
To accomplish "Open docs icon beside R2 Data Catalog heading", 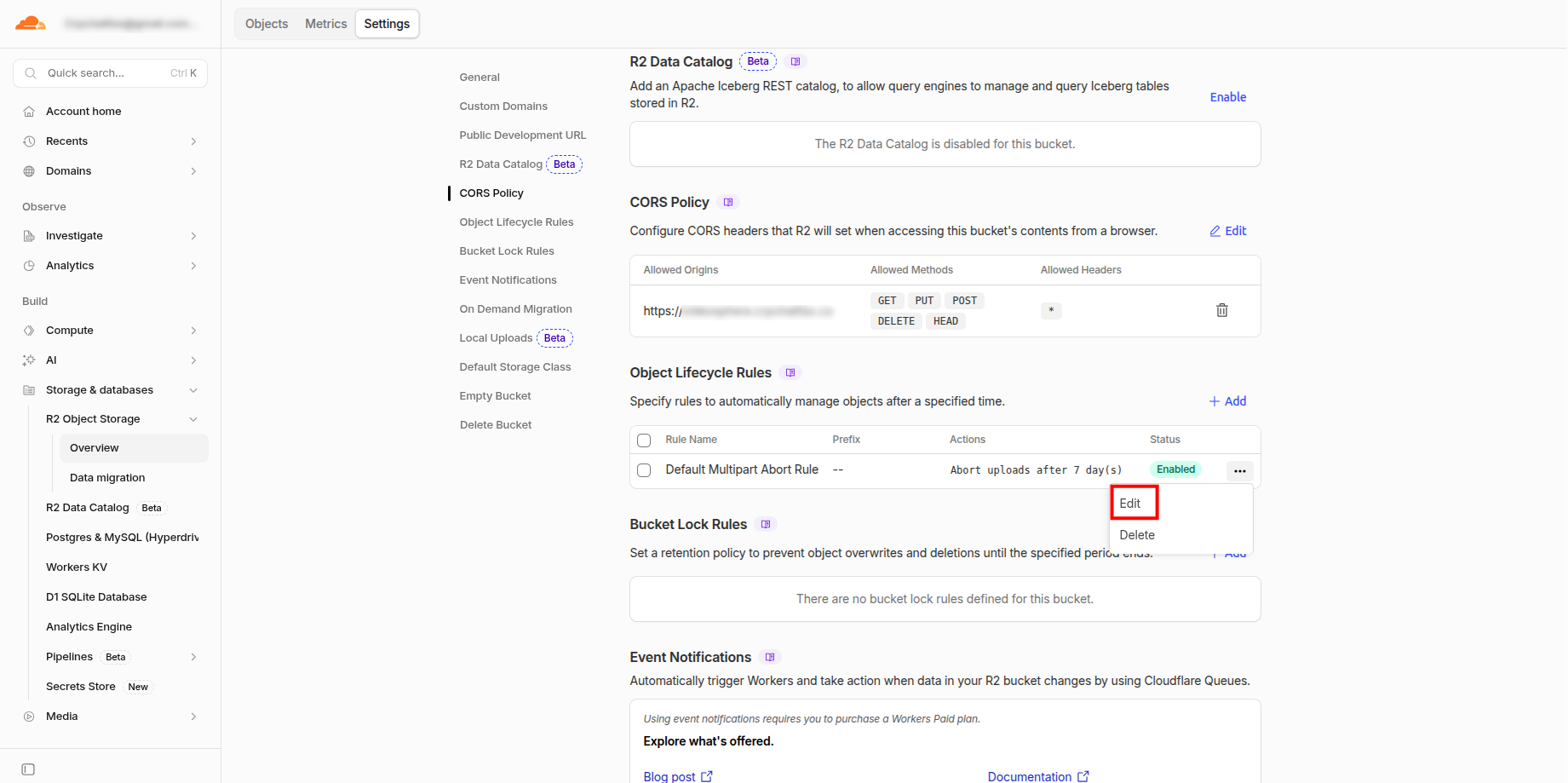I will [795, 61].
